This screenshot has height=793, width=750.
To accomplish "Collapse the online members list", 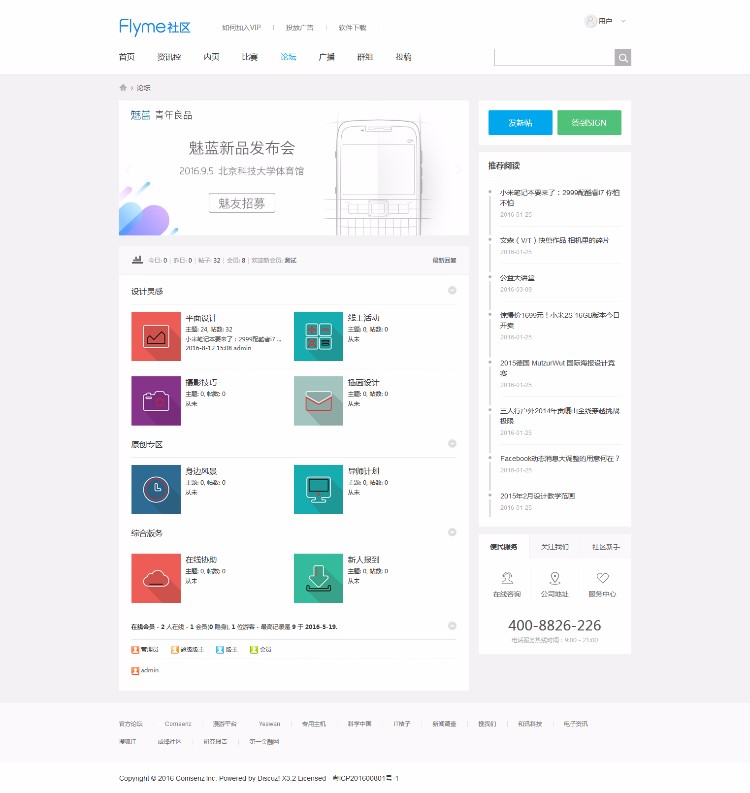I will coord(452,626).
